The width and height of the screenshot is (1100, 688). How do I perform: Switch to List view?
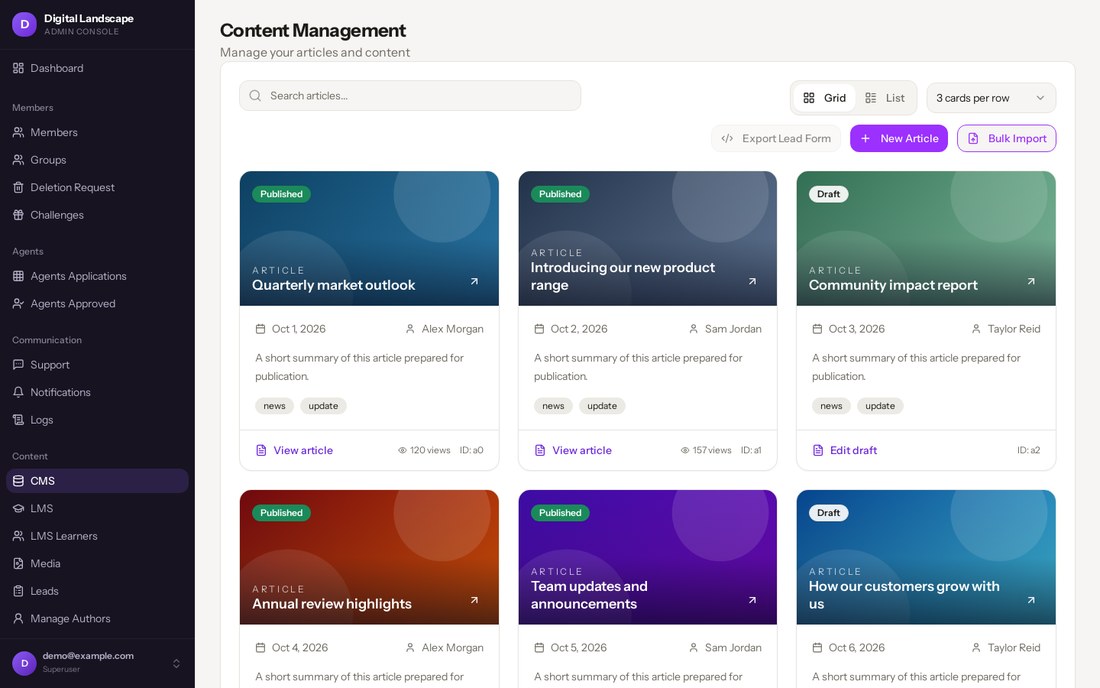click(885, 98)
